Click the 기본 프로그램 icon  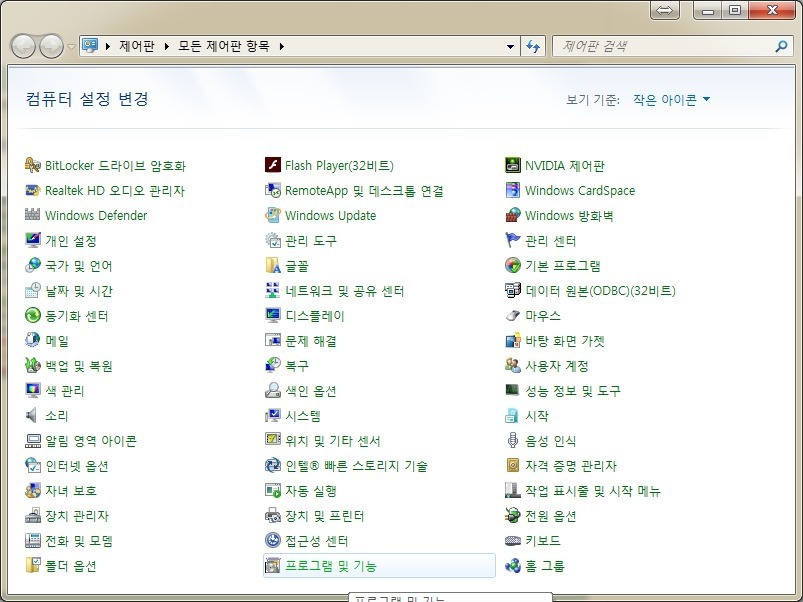click(x=513, y=265)
